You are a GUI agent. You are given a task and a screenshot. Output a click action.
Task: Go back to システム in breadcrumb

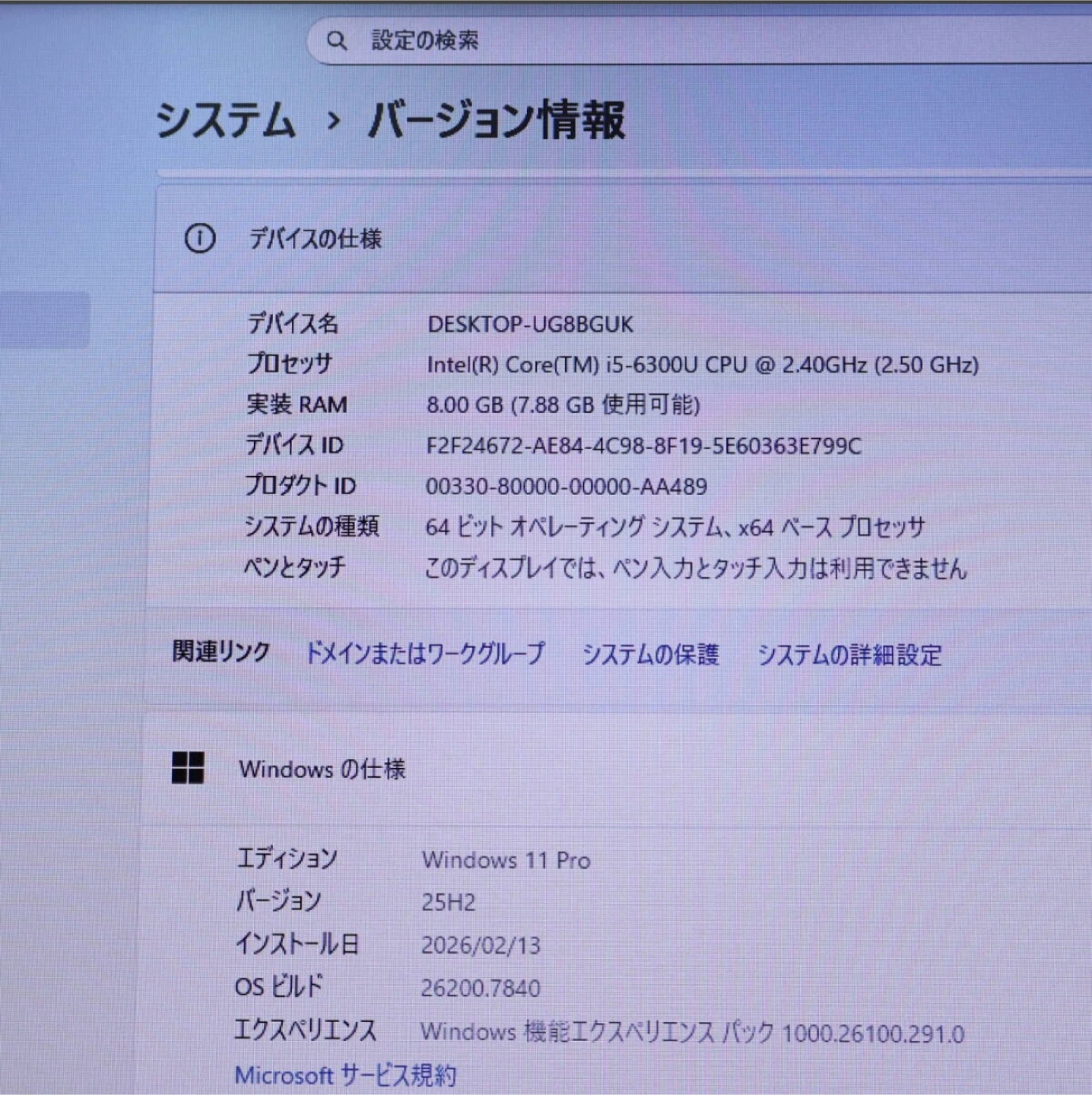point(225,120)
